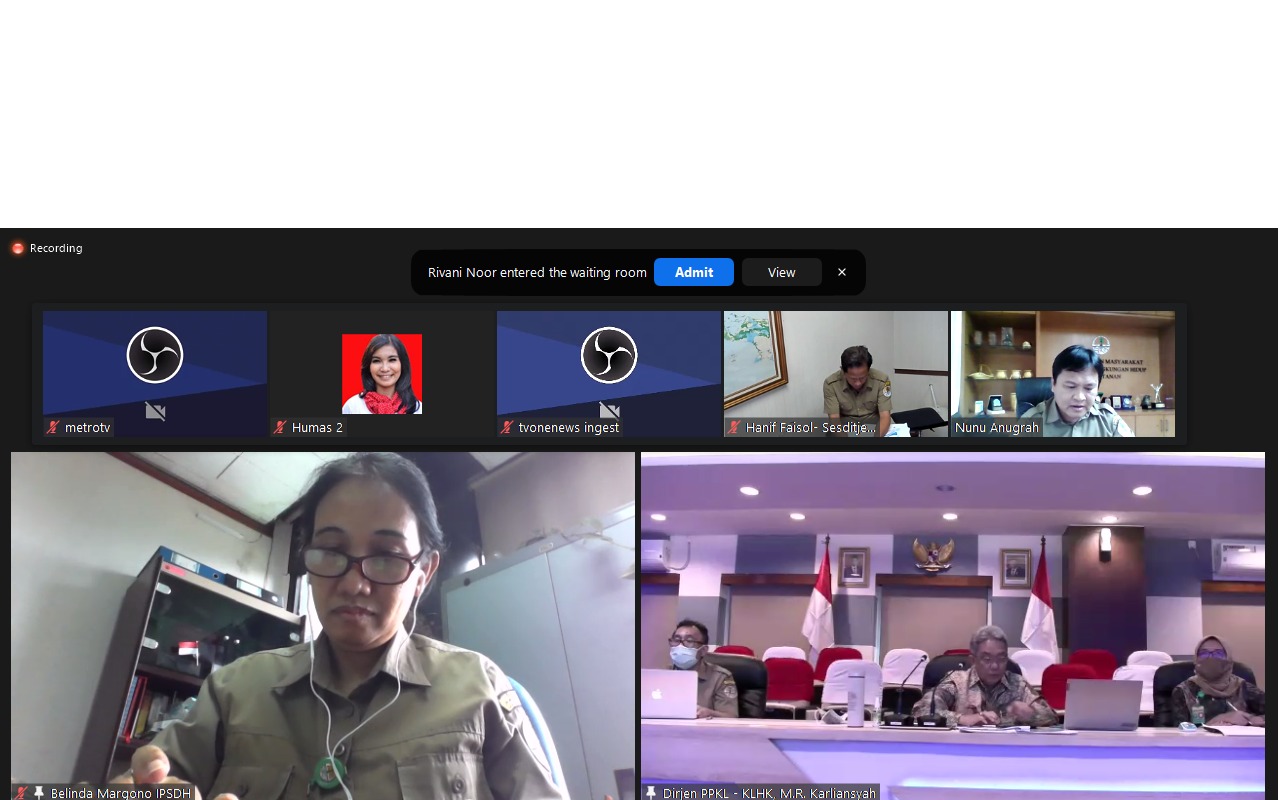Click muted mic icon on tvonenews ingest

pyautogui.click(x=507, y=428)
